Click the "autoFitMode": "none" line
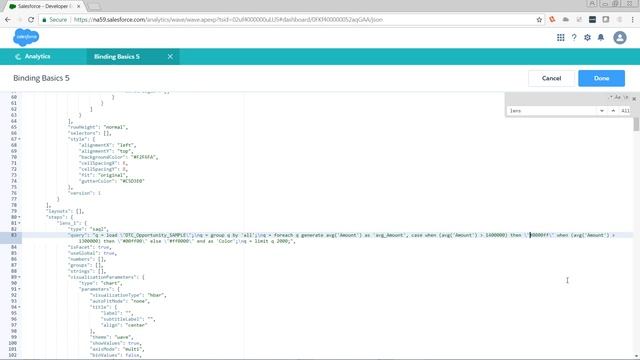Image resolution: width=640 pixels, height=360 pixels. click(x=120, y=301)
